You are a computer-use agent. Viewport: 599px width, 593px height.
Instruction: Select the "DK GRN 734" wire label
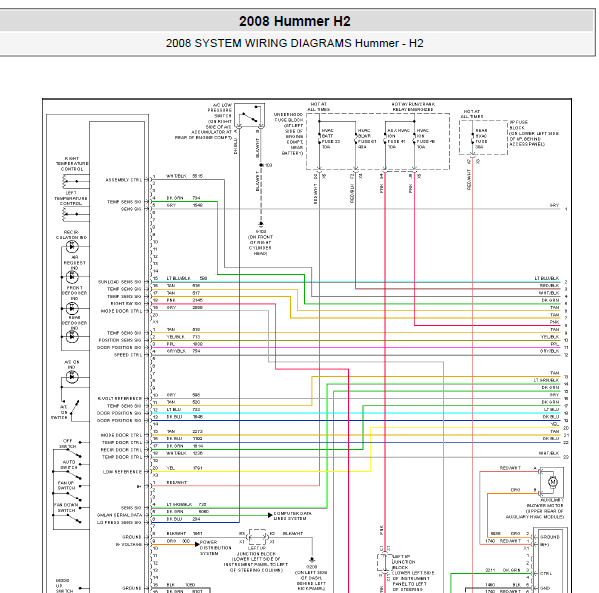183,198
